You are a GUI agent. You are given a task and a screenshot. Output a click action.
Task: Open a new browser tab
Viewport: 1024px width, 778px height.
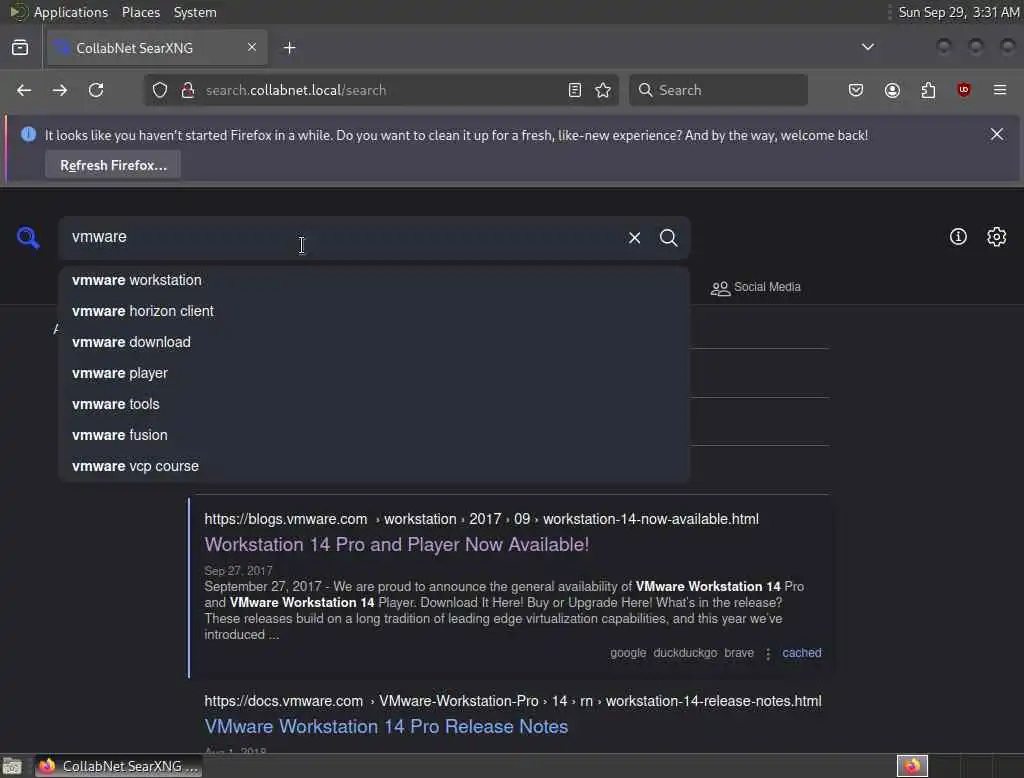[x=289, y=48]
